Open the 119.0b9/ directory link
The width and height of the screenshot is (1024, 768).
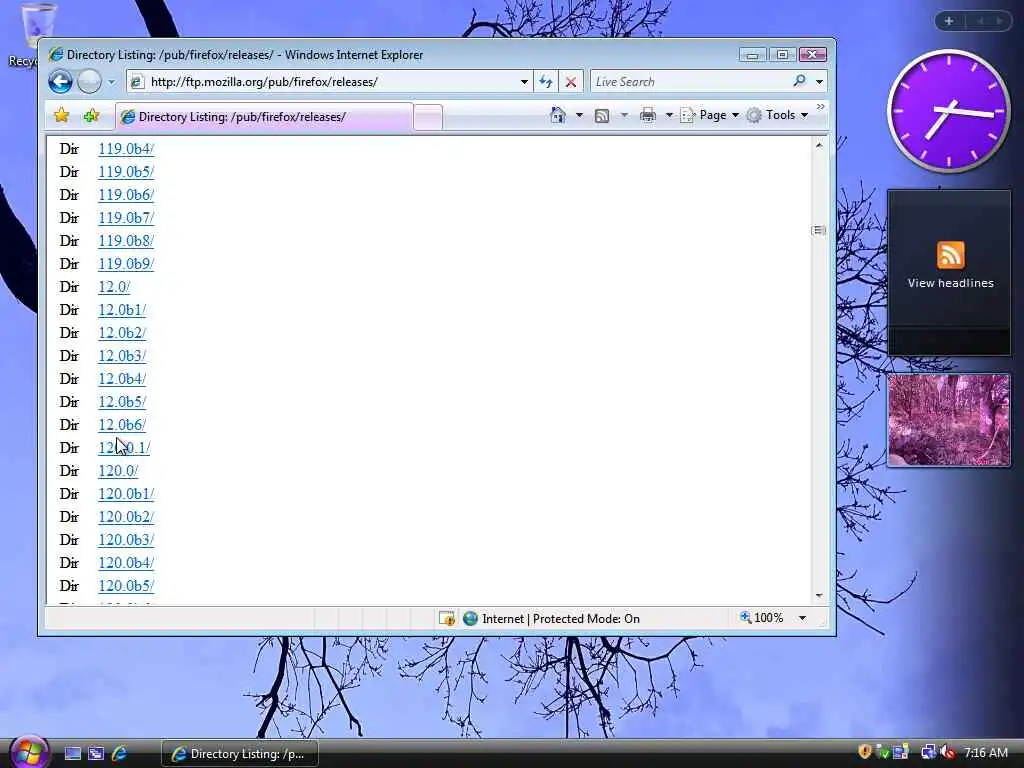pyautogui.click(x=126, y=264)
